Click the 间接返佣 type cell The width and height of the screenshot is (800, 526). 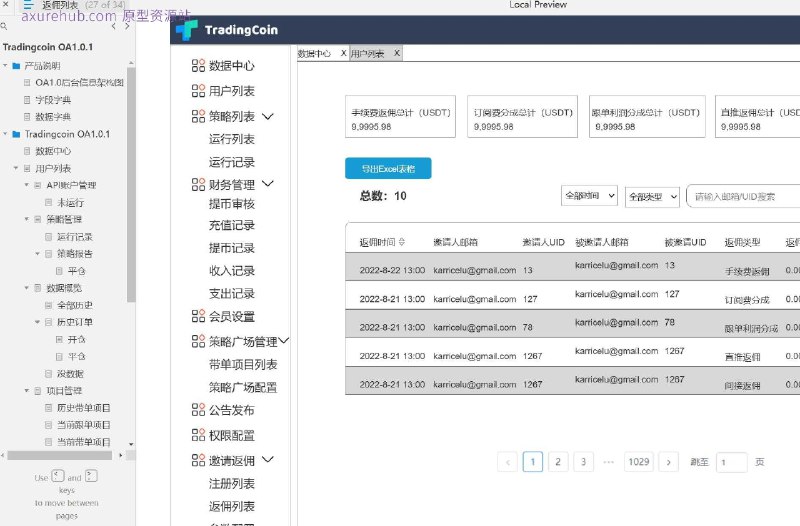click(x=742, y=386)
